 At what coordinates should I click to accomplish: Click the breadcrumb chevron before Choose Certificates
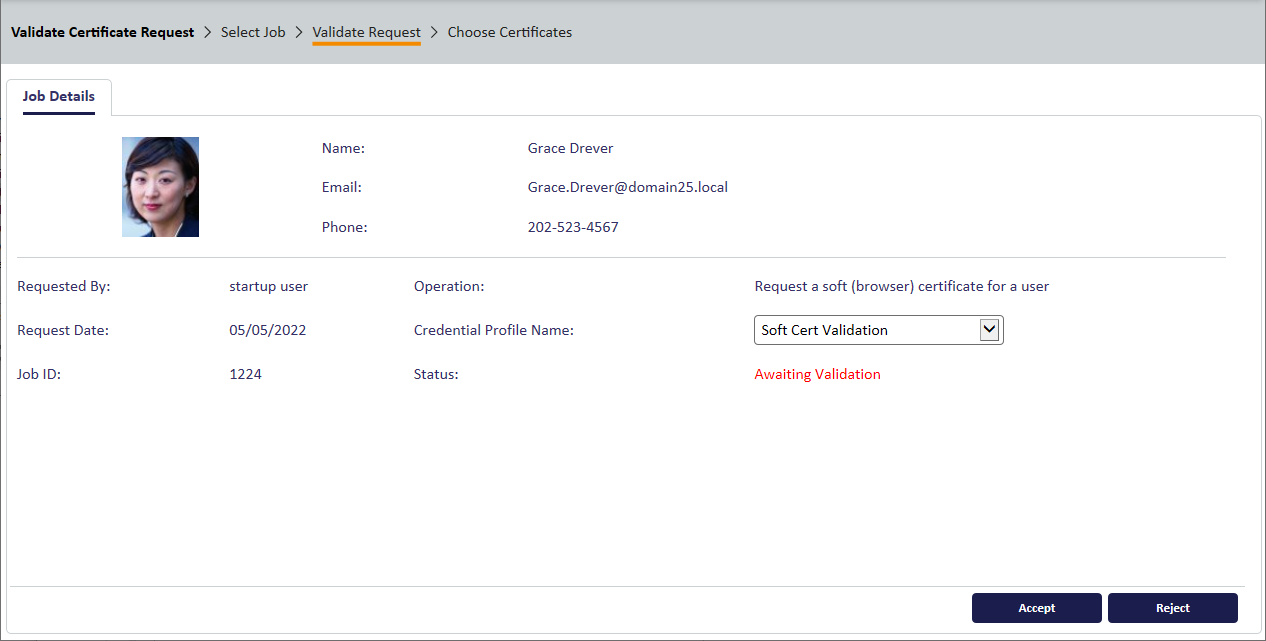point(434,32)
